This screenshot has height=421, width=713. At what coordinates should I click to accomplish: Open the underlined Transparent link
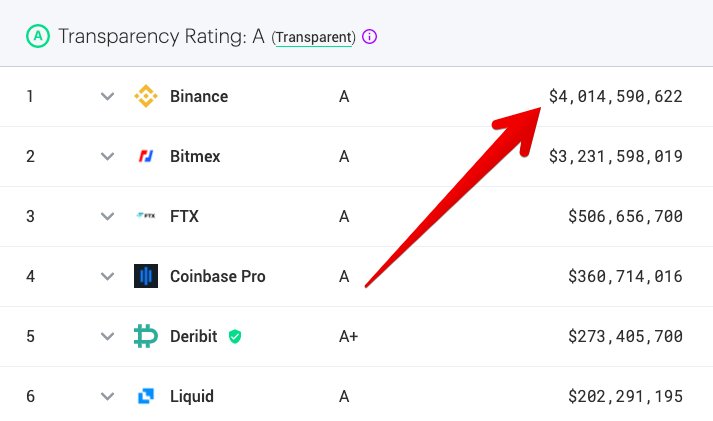point(314,37)
